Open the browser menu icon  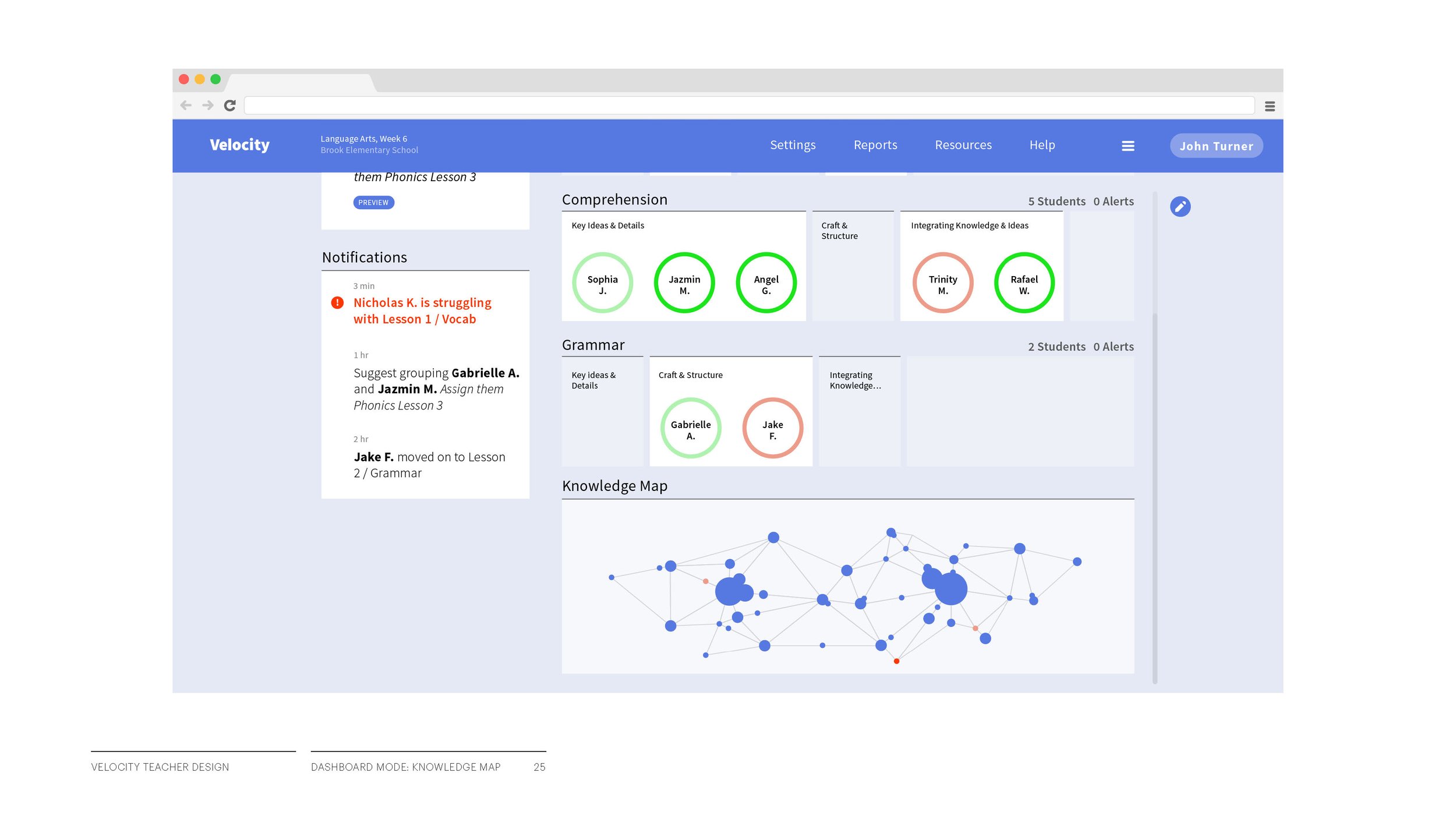pos(1270,106)
